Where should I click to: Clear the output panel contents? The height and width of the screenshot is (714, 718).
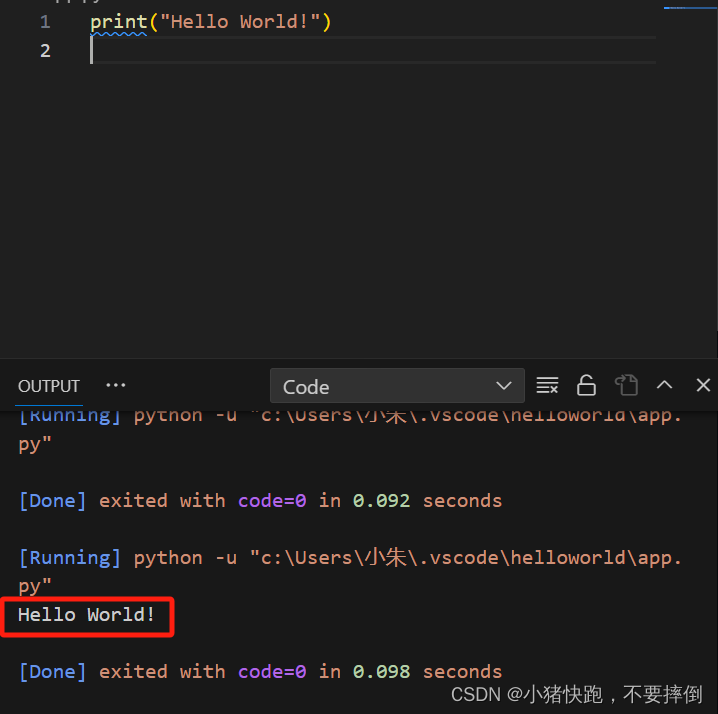click(547, 385)
